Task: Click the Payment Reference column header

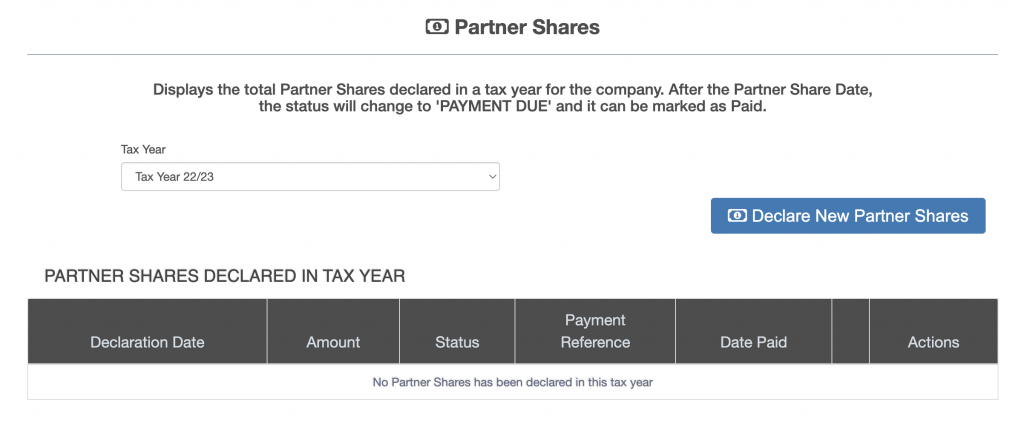Action: tap(595, 331)
